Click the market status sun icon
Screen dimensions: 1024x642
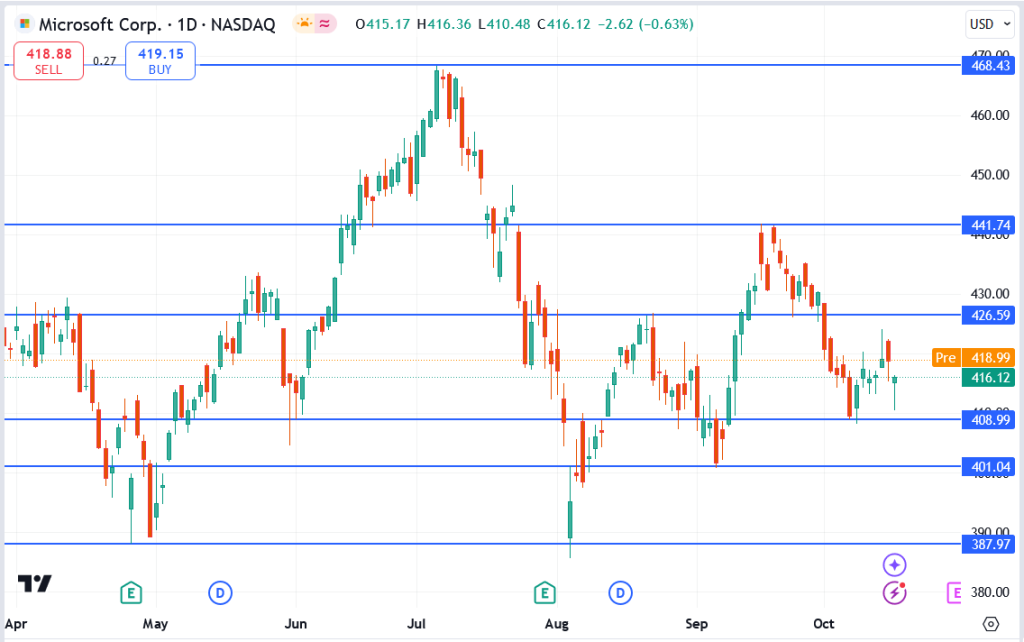tap(304, 24)
